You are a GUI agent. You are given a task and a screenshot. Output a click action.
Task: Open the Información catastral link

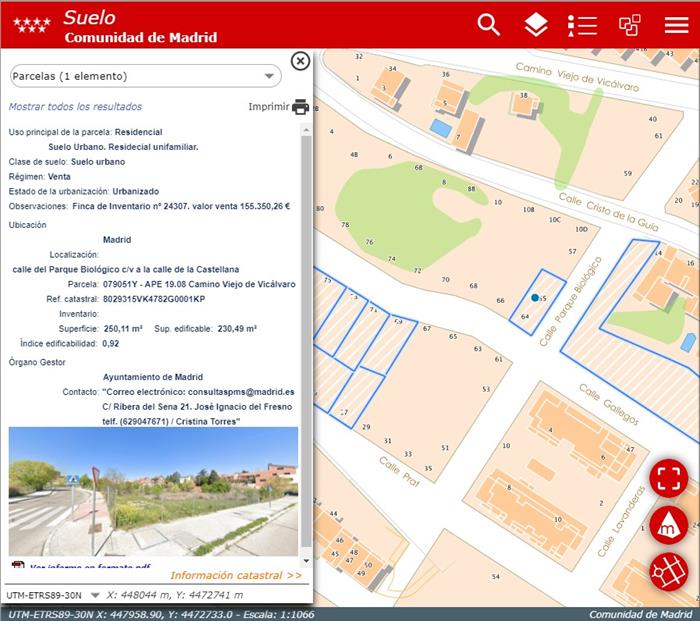click(236, 575)
